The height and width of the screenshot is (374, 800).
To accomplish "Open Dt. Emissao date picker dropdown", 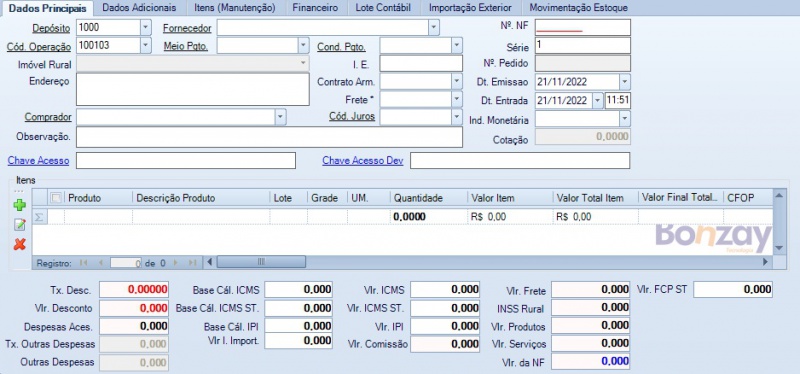I will tap(625, 82).
